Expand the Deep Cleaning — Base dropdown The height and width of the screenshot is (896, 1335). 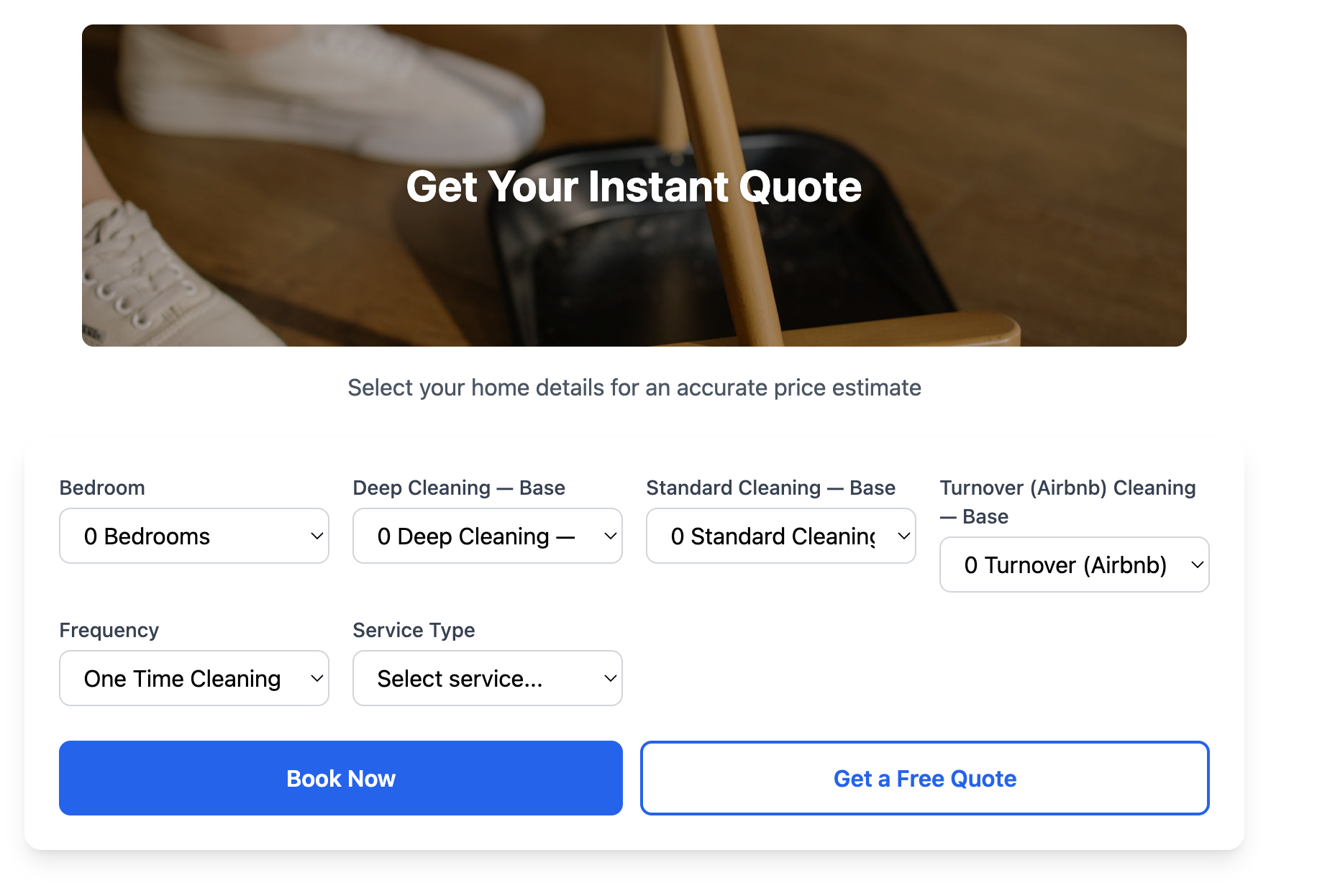(x=486, y=535)
